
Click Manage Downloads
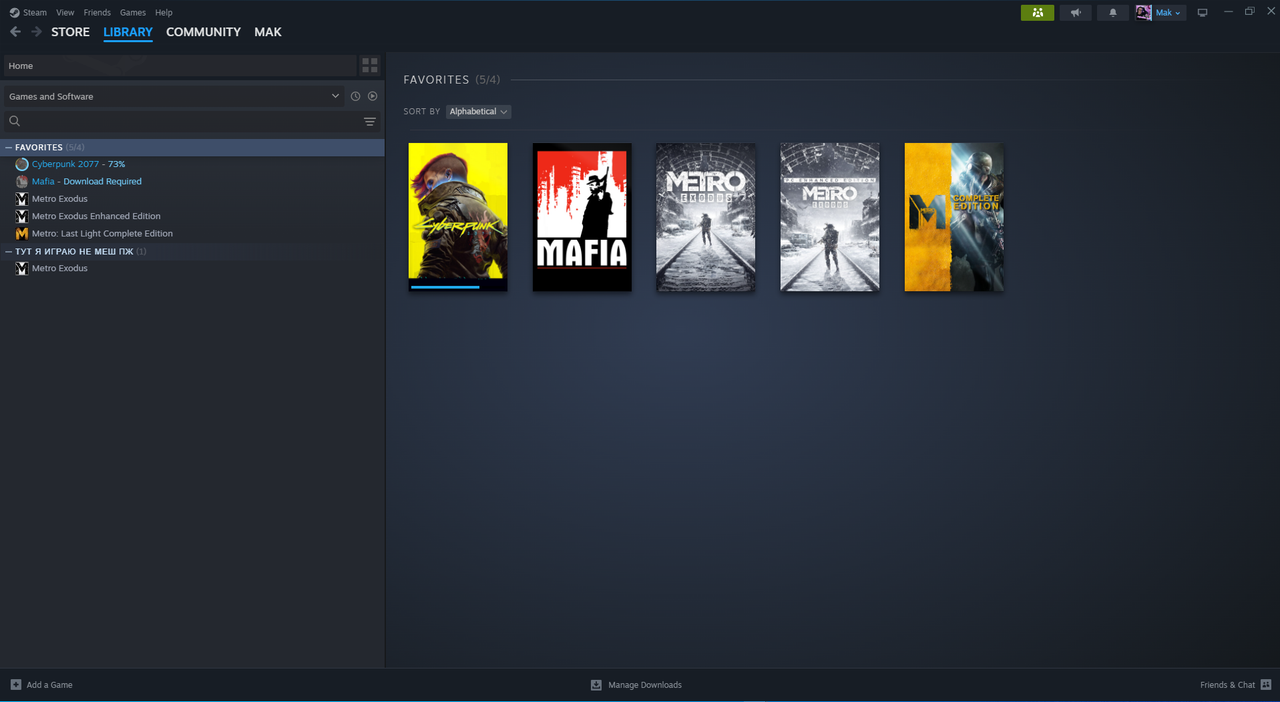pos(645,685)
